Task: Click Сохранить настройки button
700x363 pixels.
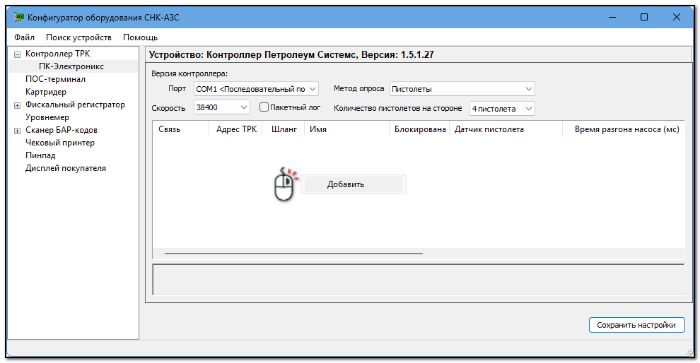Action: pyautogui.click(x=636, y=325)
